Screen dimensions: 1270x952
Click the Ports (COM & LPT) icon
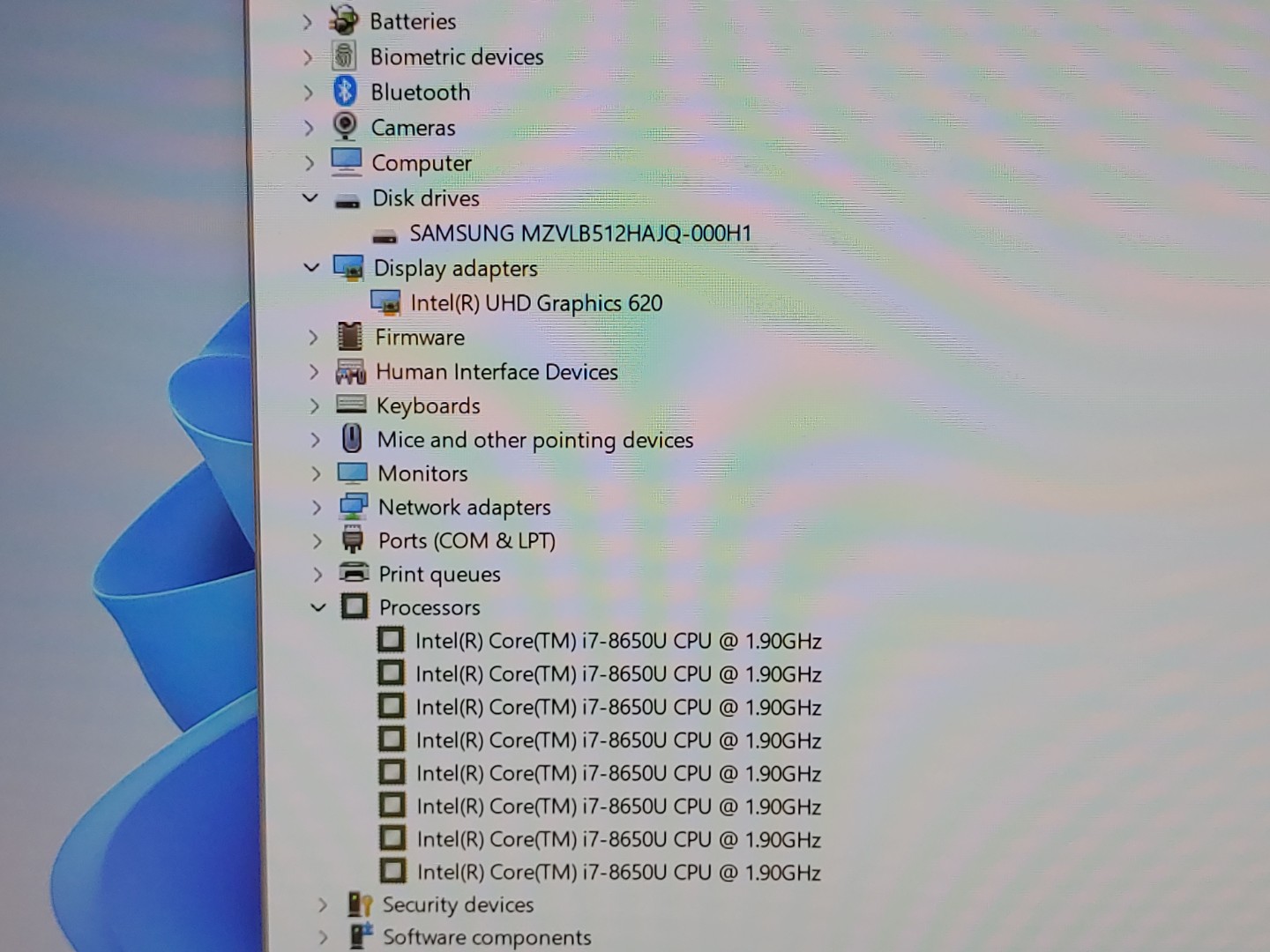coord(353,539)
